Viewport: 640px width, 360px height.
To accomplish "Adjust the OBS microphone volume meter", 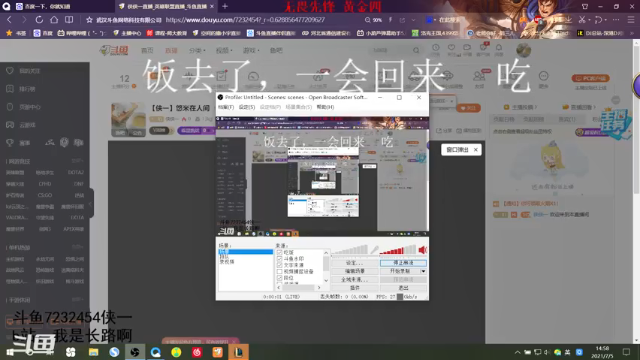I will [349, 250].
